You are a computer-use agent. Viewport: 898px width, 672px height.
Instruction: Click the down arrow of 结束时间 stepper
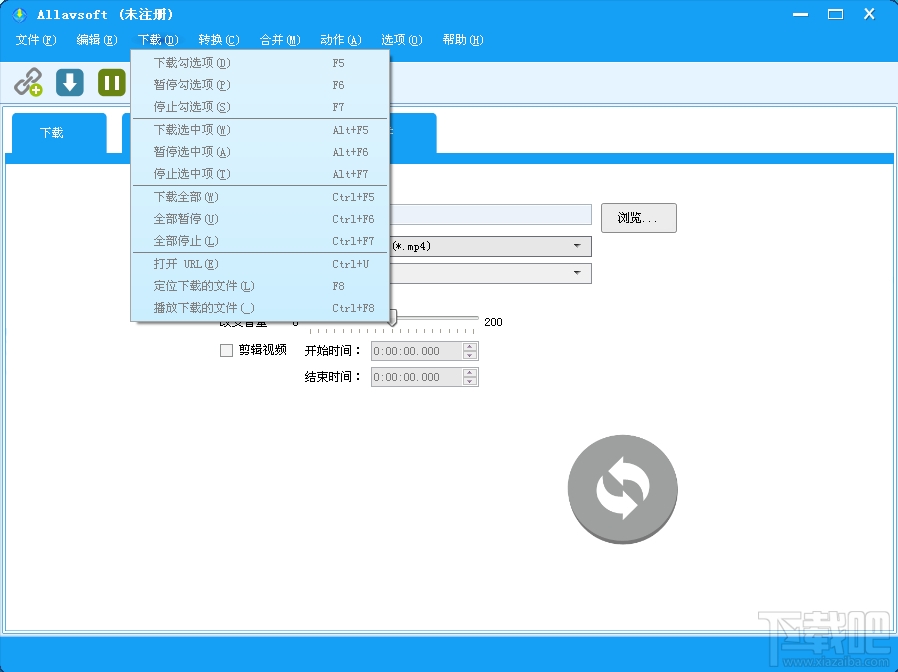[x=468, y=381]
